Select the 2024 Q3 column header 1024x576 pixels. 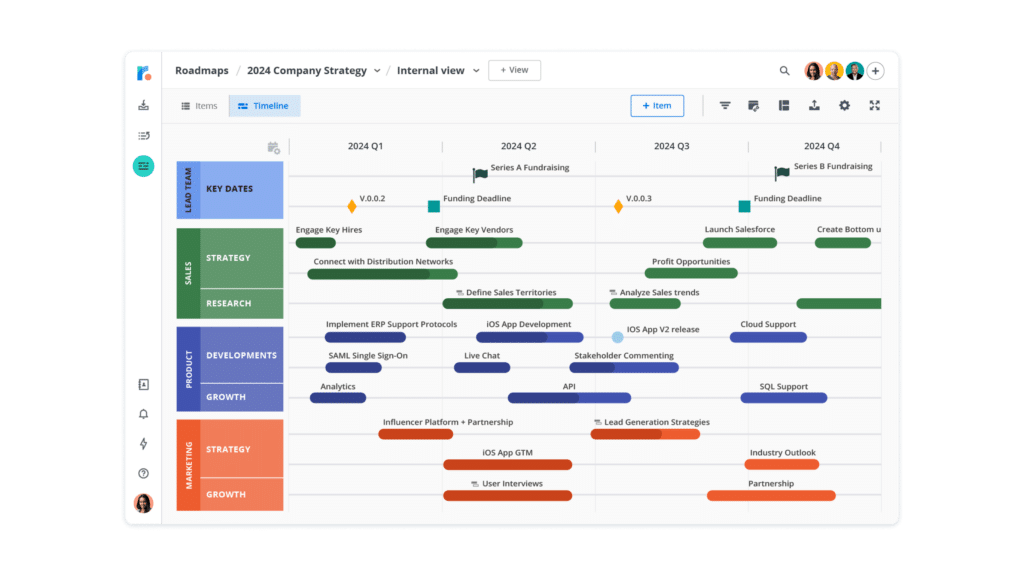[x=671, y=146]
